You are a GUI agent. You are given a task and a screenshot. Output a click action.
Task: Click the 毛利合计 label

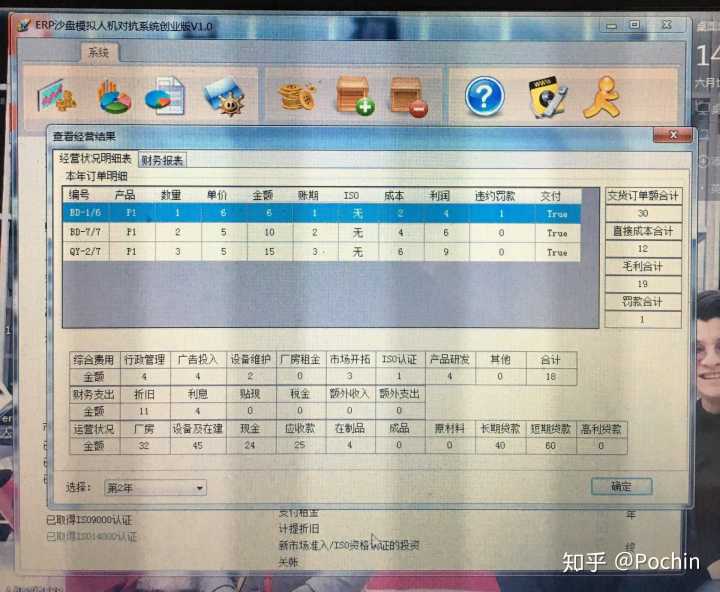[643, 266]
